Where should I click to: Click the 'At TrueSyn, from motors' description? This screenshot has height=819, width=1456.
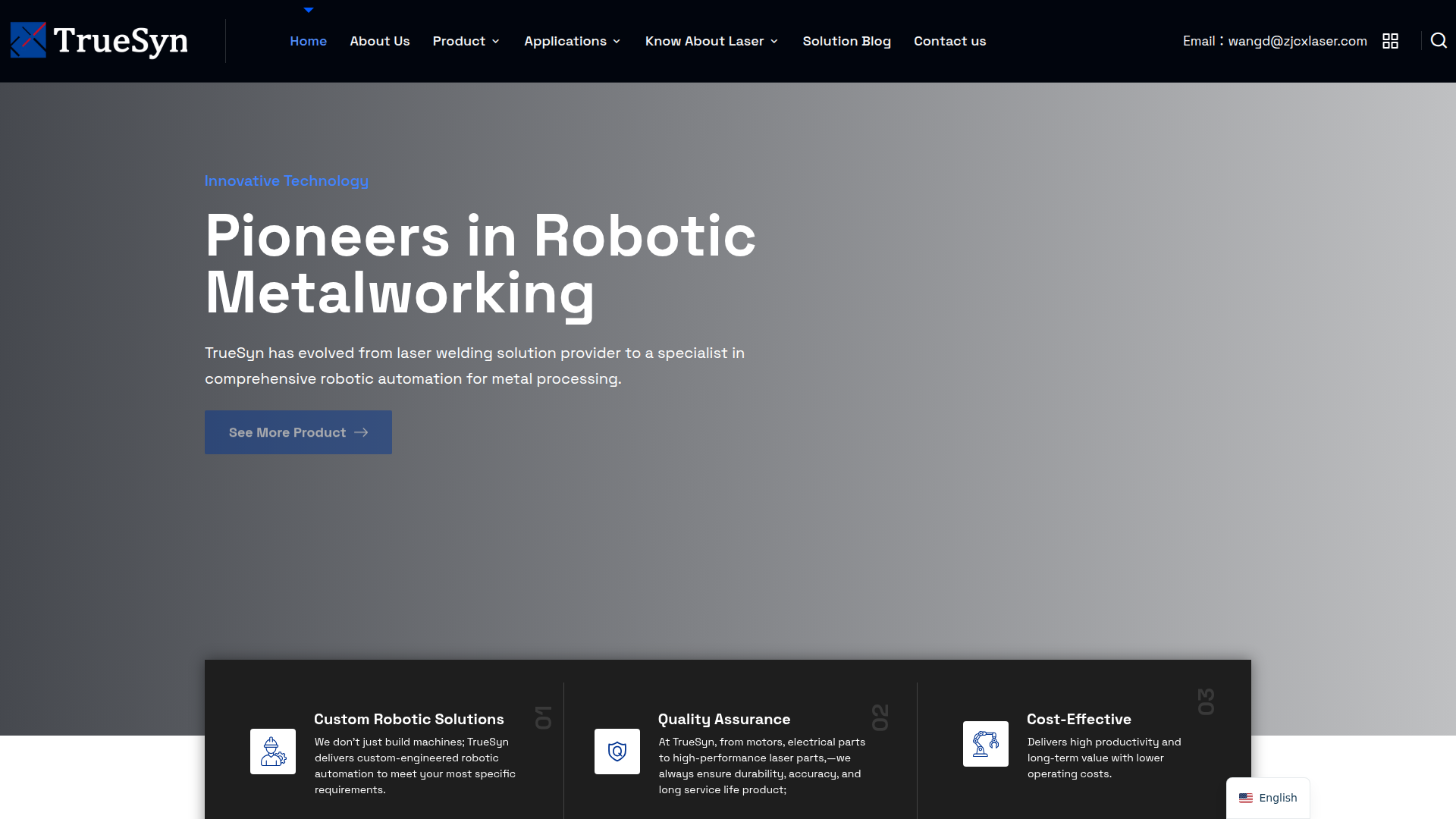pos(761,766)
